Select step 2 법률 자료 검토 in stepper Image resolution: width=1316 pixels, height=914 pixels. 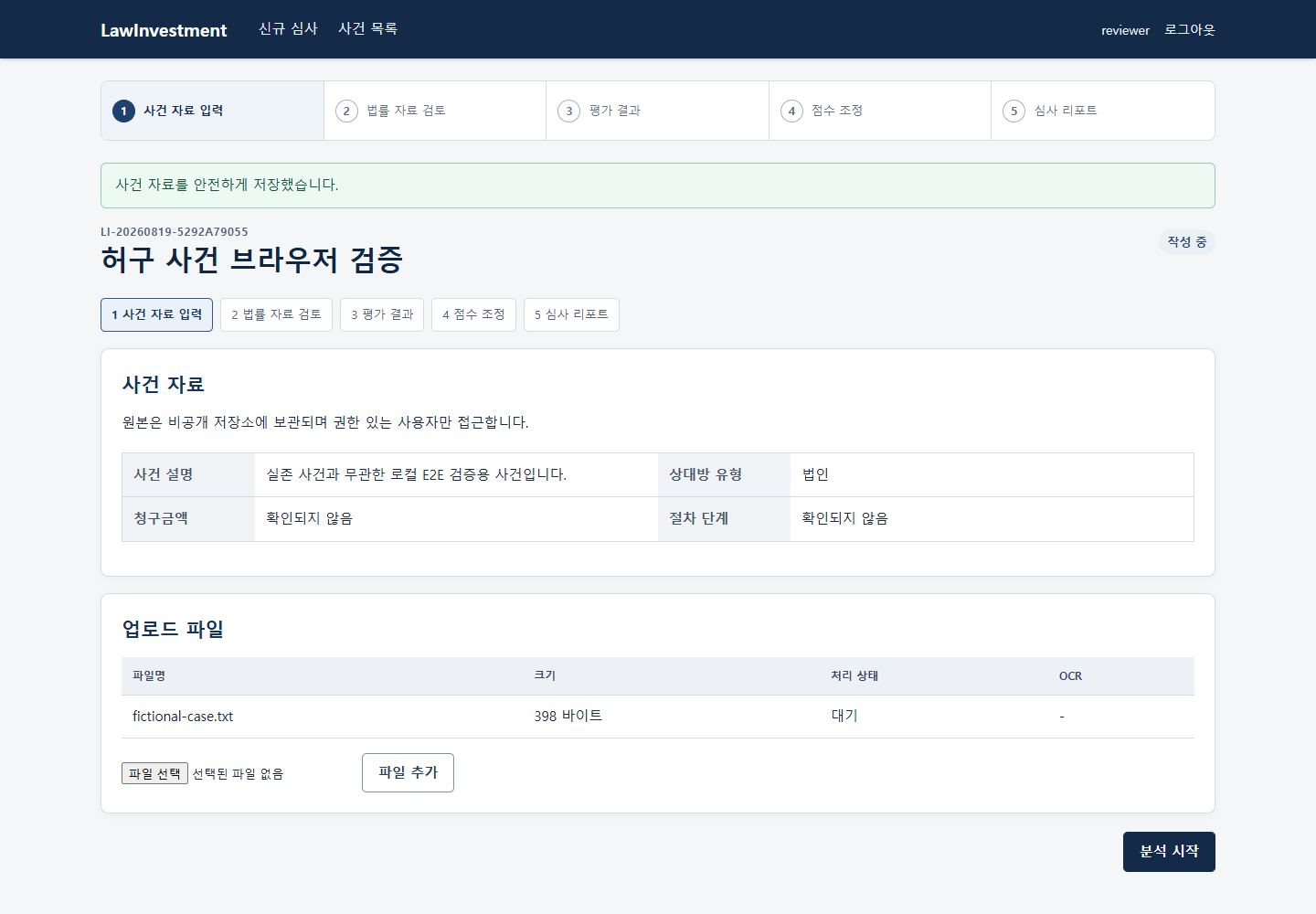(x=435, y=111)
